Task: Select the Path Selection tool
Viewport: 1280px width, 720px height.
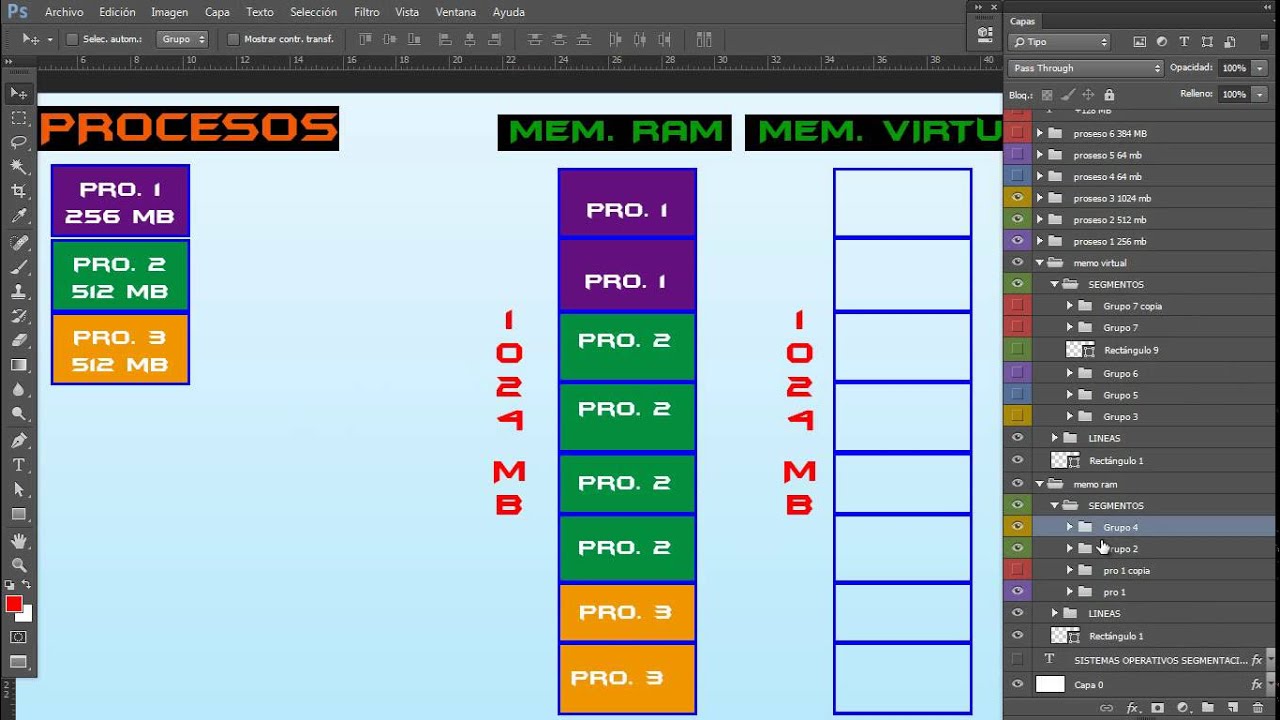Action: [x=18, y=489]
